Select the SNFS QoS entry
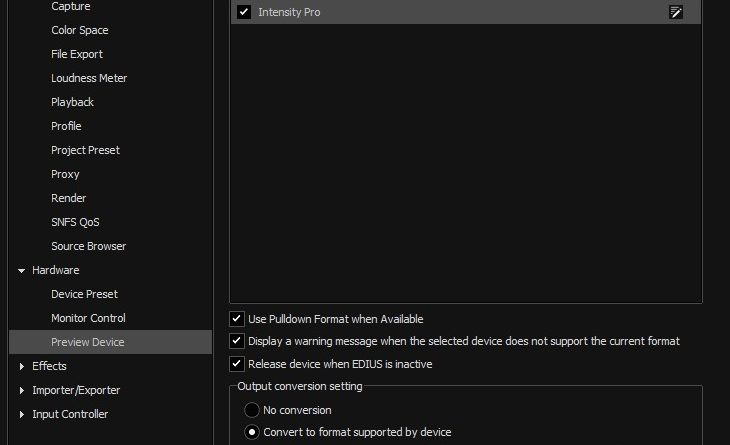 pyautogui.click(x=75, y=222)
